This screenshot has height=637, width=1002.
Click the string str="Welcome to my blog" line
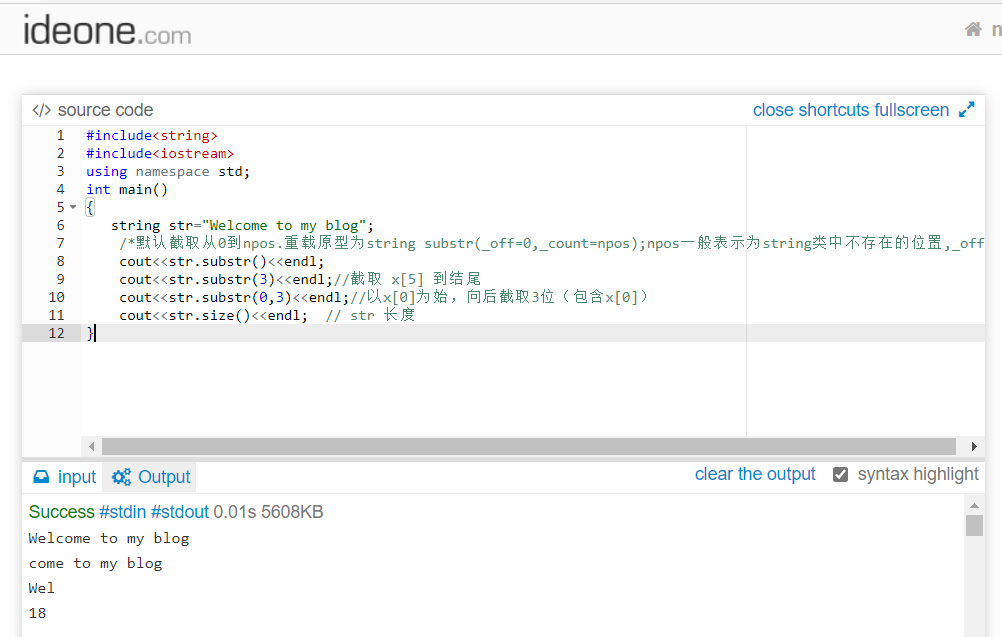click(242, 226)
